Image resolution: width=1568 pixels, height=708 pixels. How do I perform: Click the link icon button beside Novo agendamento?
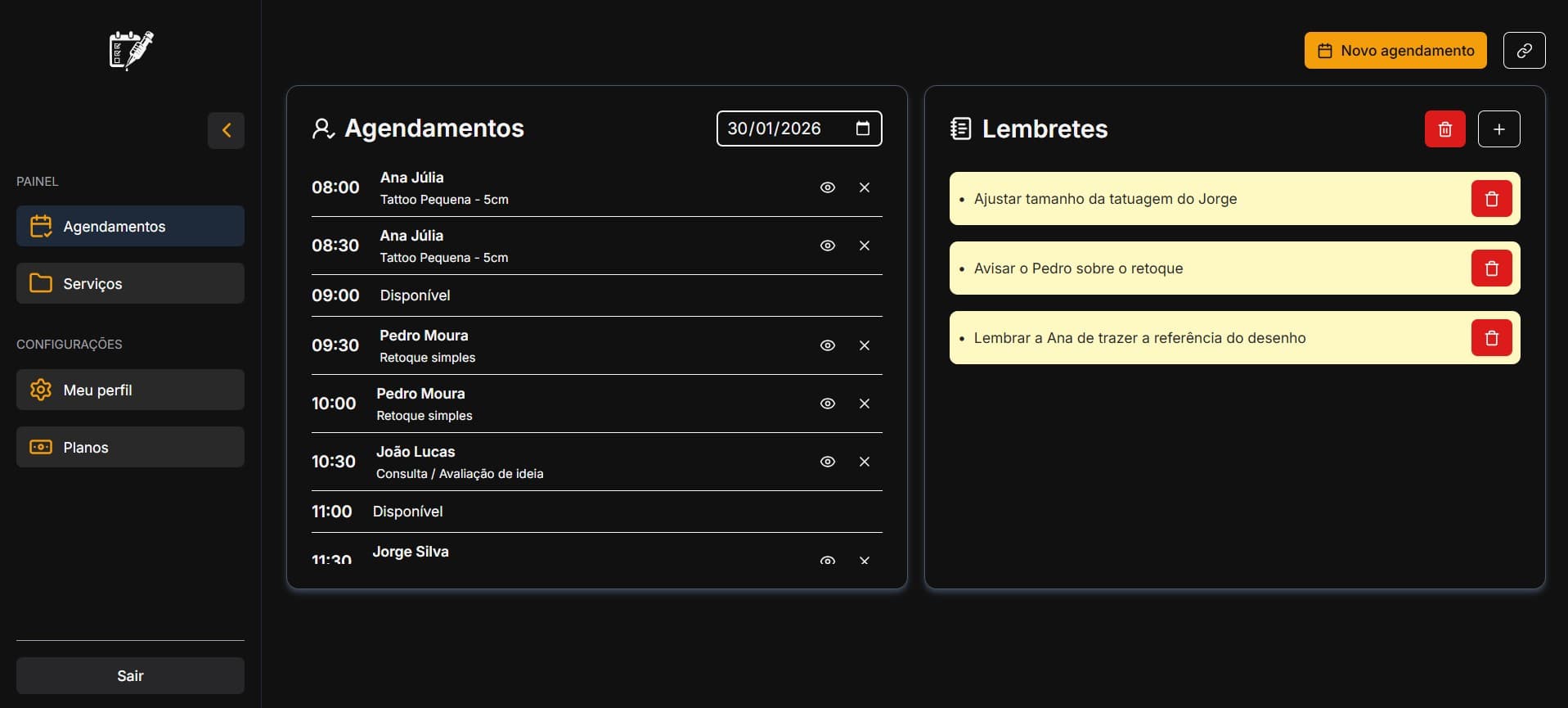click(1524, 50)
